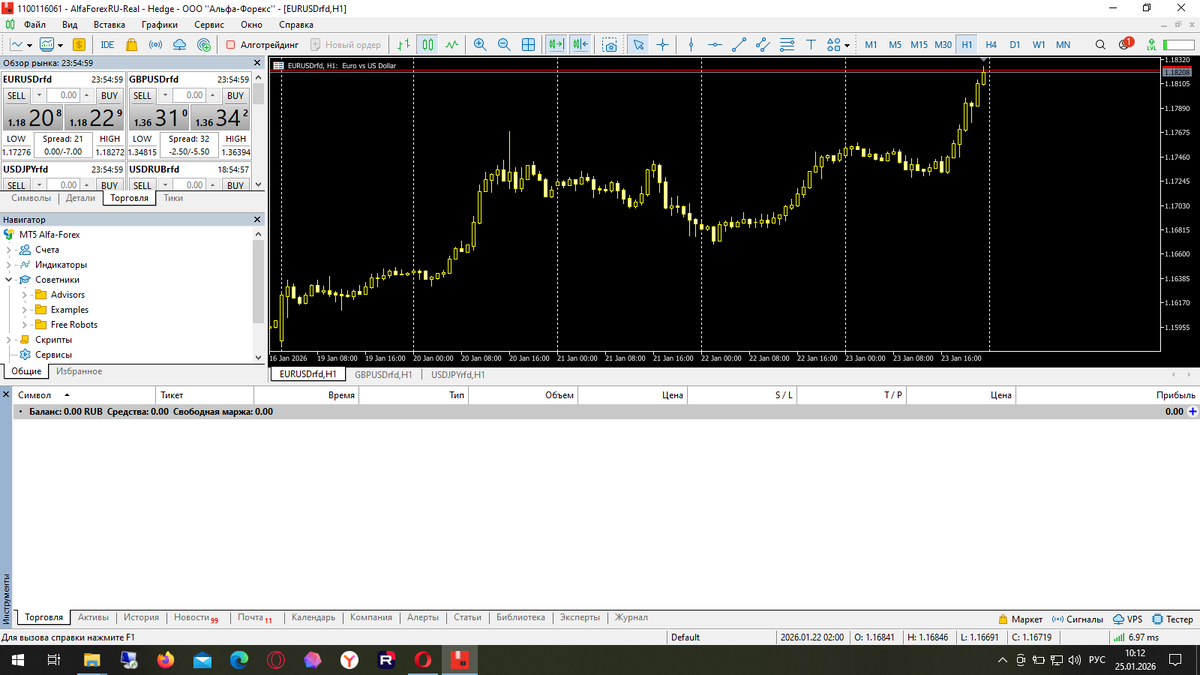Open the GBPUSDrfd,H1 chart tab

[384, 374]
